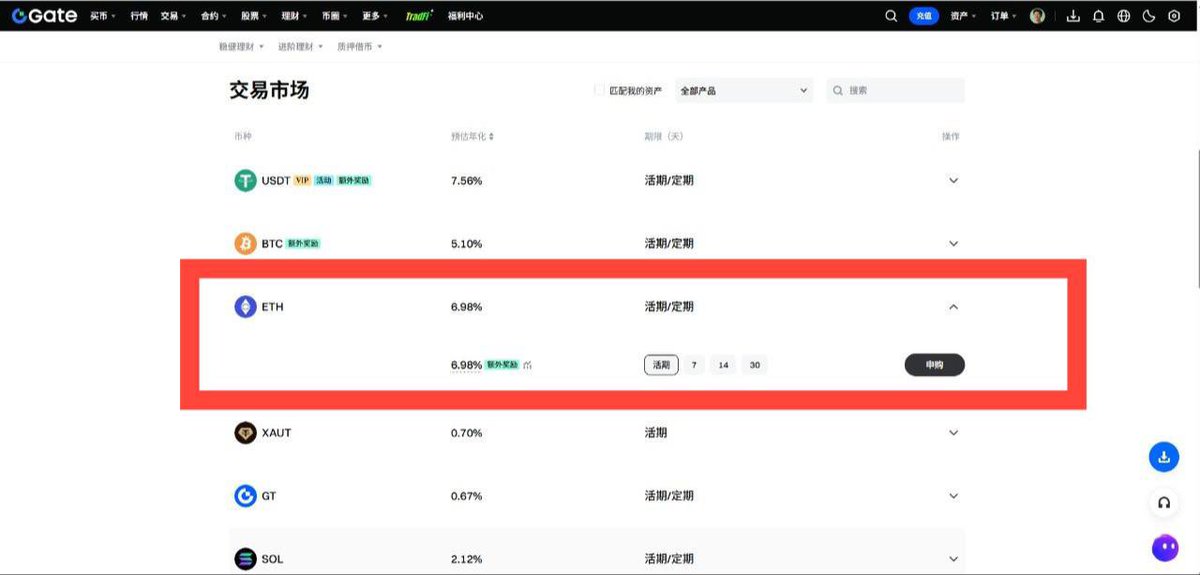The height and width of the screenshot is (575, 1200).
Task: Select the 7 day term for ETH
Action: (694, 365)
